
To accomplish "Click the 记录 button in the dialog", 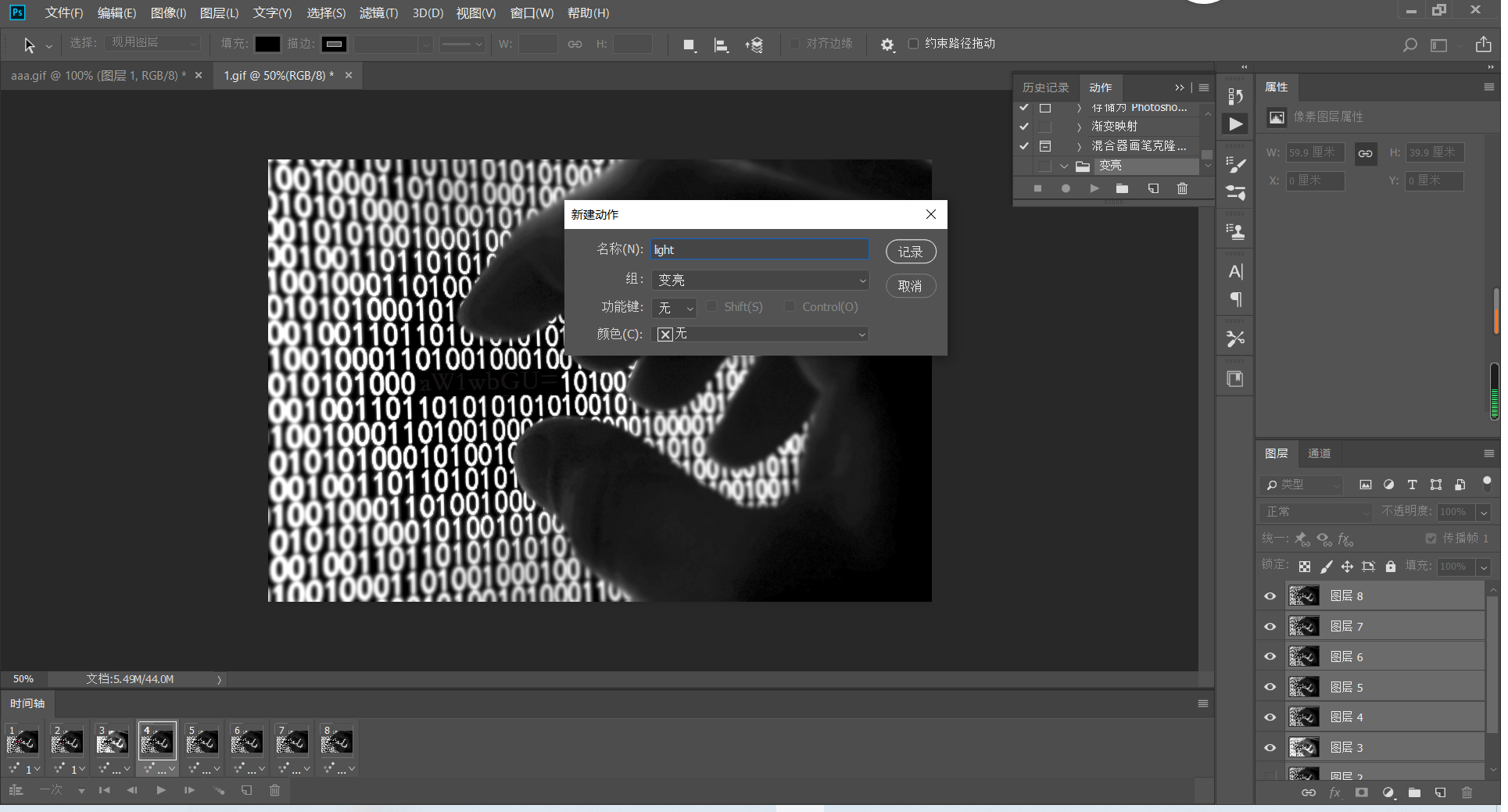I will coord(910,252).
